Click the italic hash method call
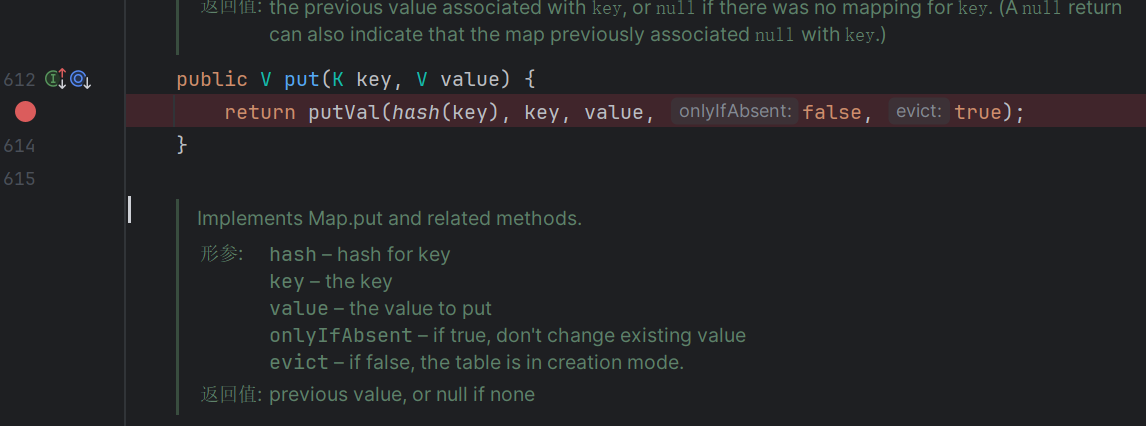Screen dimensions: 1146x426 417,112
